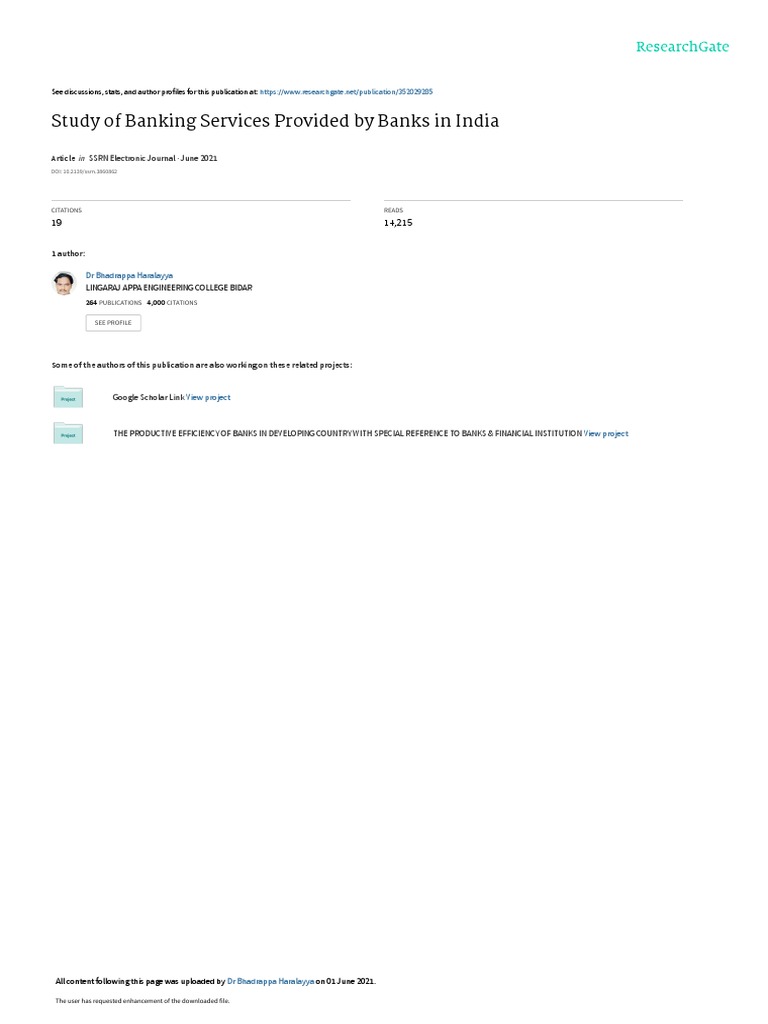The height and width of the screenshot is (1024, 768).
Task: Click the Project icon beside Productive Efficiency of Banks
Action: pyautogui.click(x=68, y=433)
